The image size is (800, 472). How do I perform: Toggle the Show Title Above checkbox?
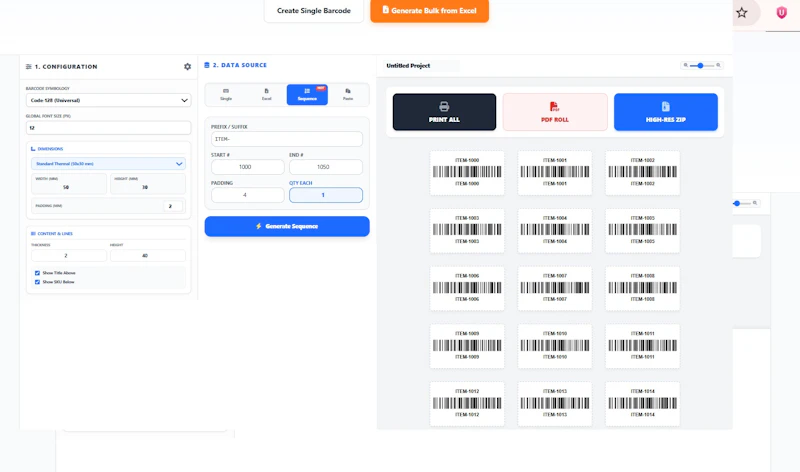coord(37,273)
